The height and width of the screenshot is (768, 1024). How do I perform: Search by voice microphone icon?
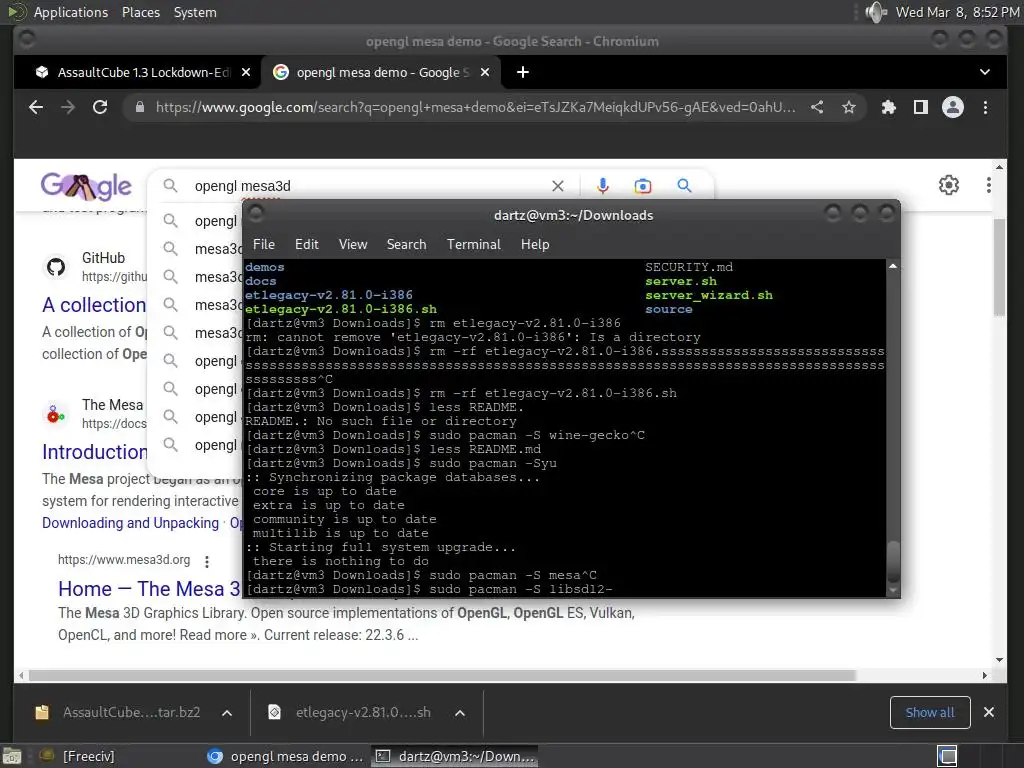[603, 186]
